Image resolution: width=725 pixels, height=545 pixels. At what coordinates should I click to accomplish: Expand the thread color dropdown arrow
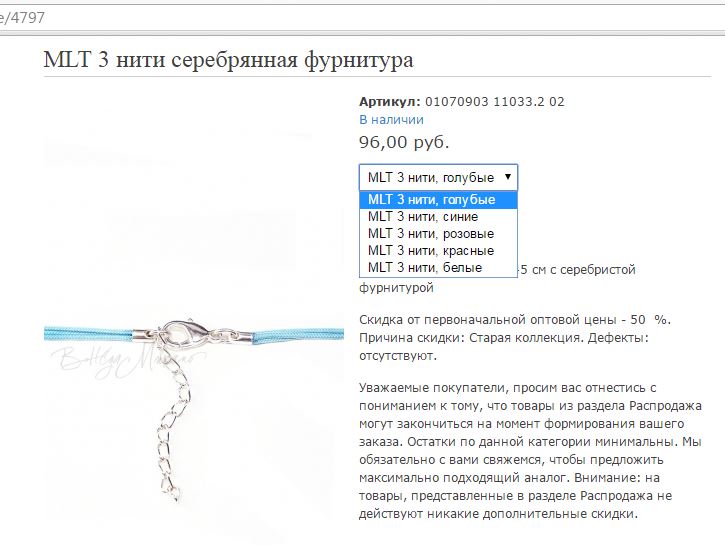[508, 177]
